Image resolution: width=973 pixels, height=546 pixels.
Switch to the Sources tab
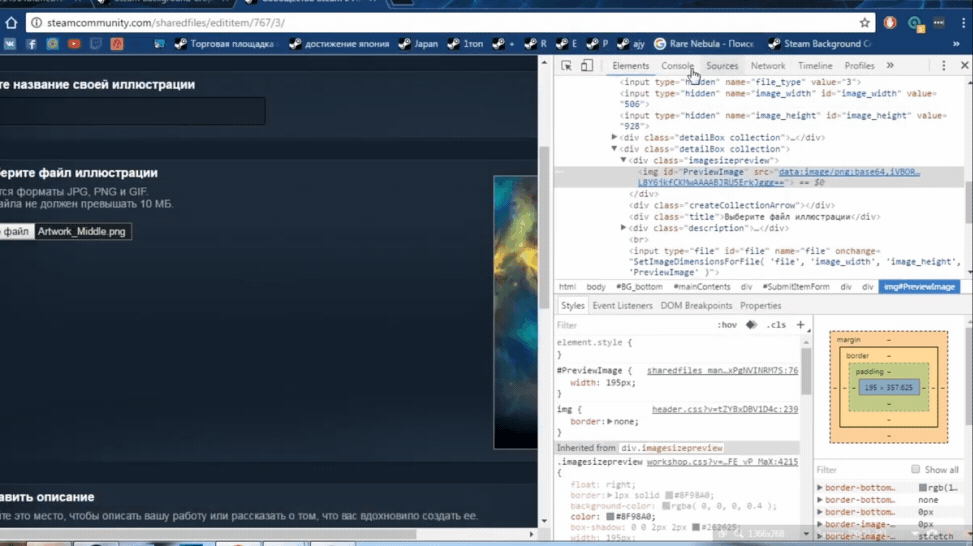722,66
